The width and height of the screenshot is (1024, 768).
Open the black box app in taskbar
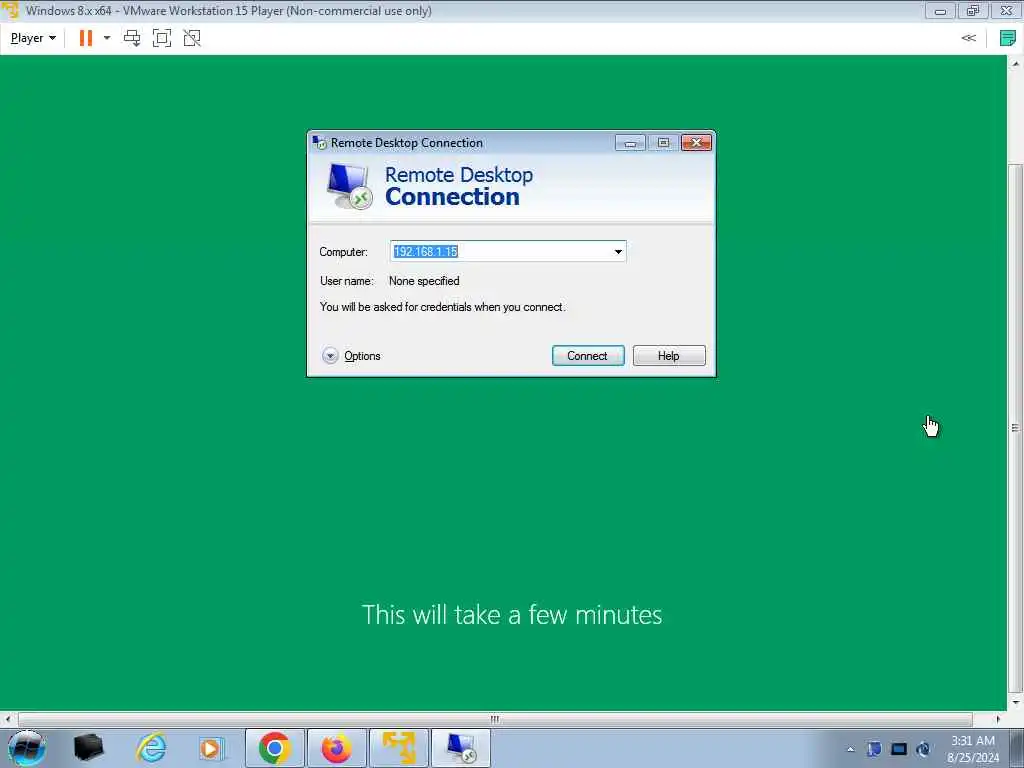[x=89, y=748]
